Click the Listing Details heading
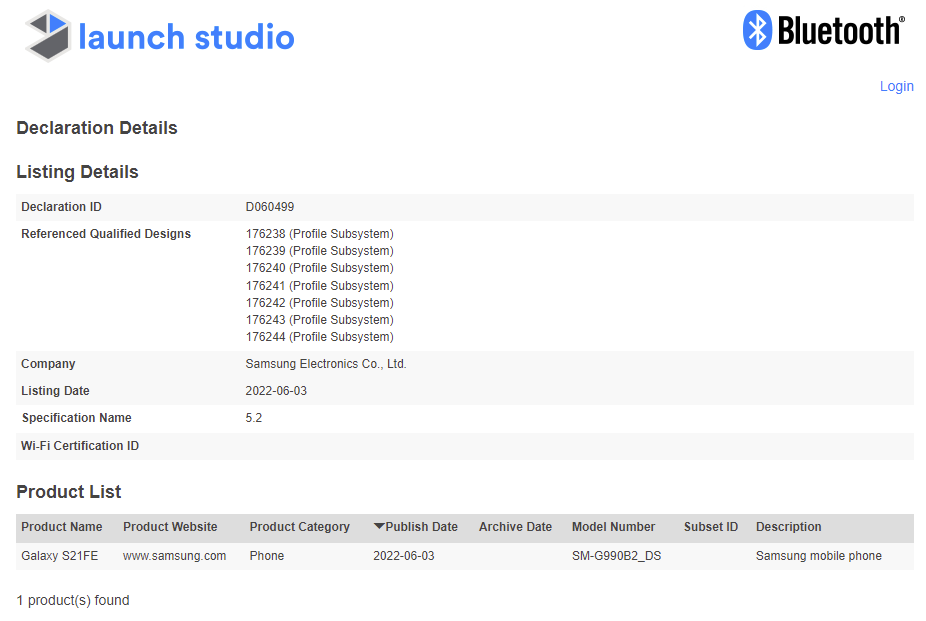926x621 pixels. coord(77,172)
